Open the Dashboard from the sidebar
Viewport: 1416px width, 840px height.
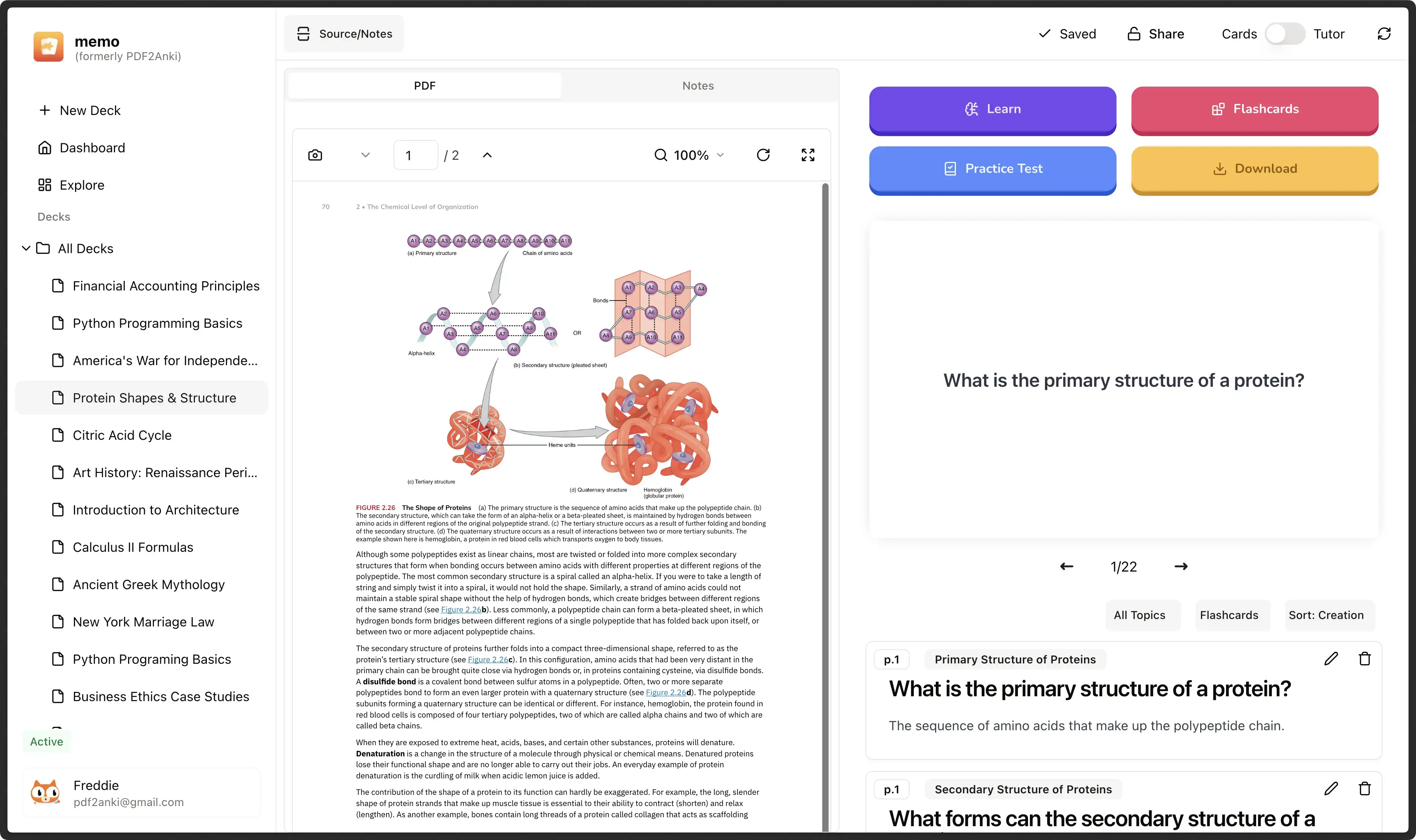click(92, 147)
